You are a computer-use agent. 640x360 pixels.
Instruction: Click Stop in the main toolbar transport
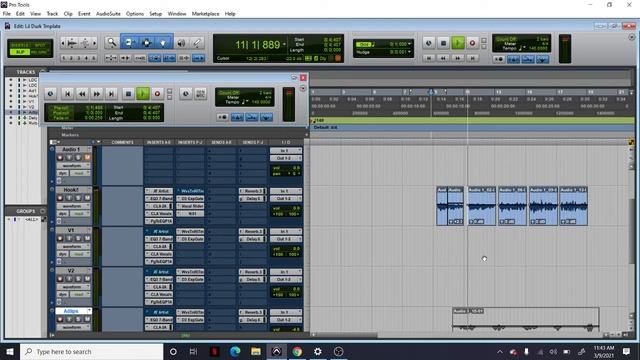point(443,43)
